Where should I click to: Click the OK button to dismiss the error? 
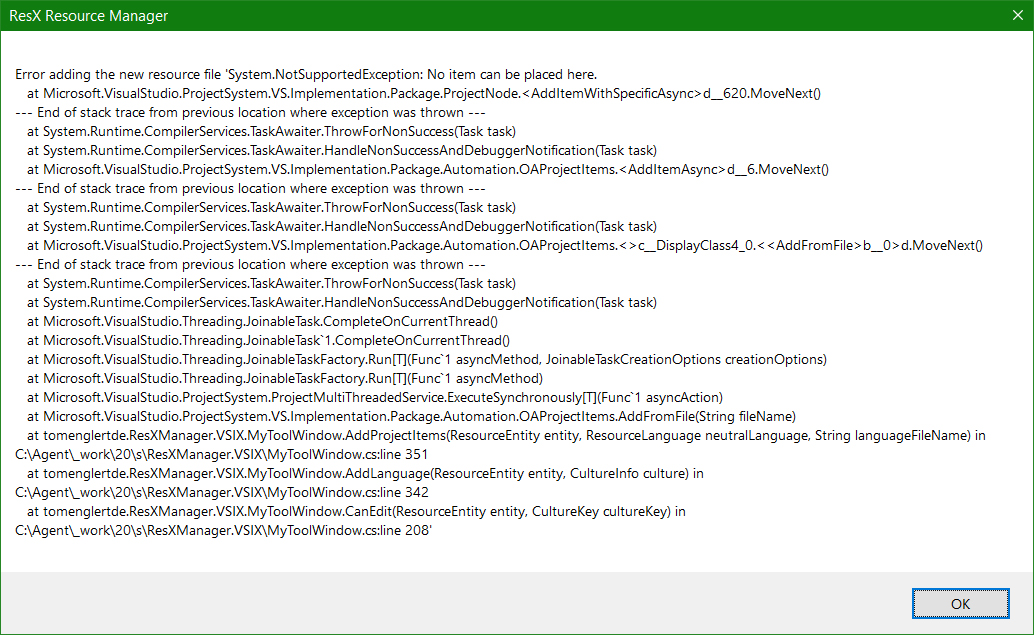pyautogui.click(x=959, y=603)
